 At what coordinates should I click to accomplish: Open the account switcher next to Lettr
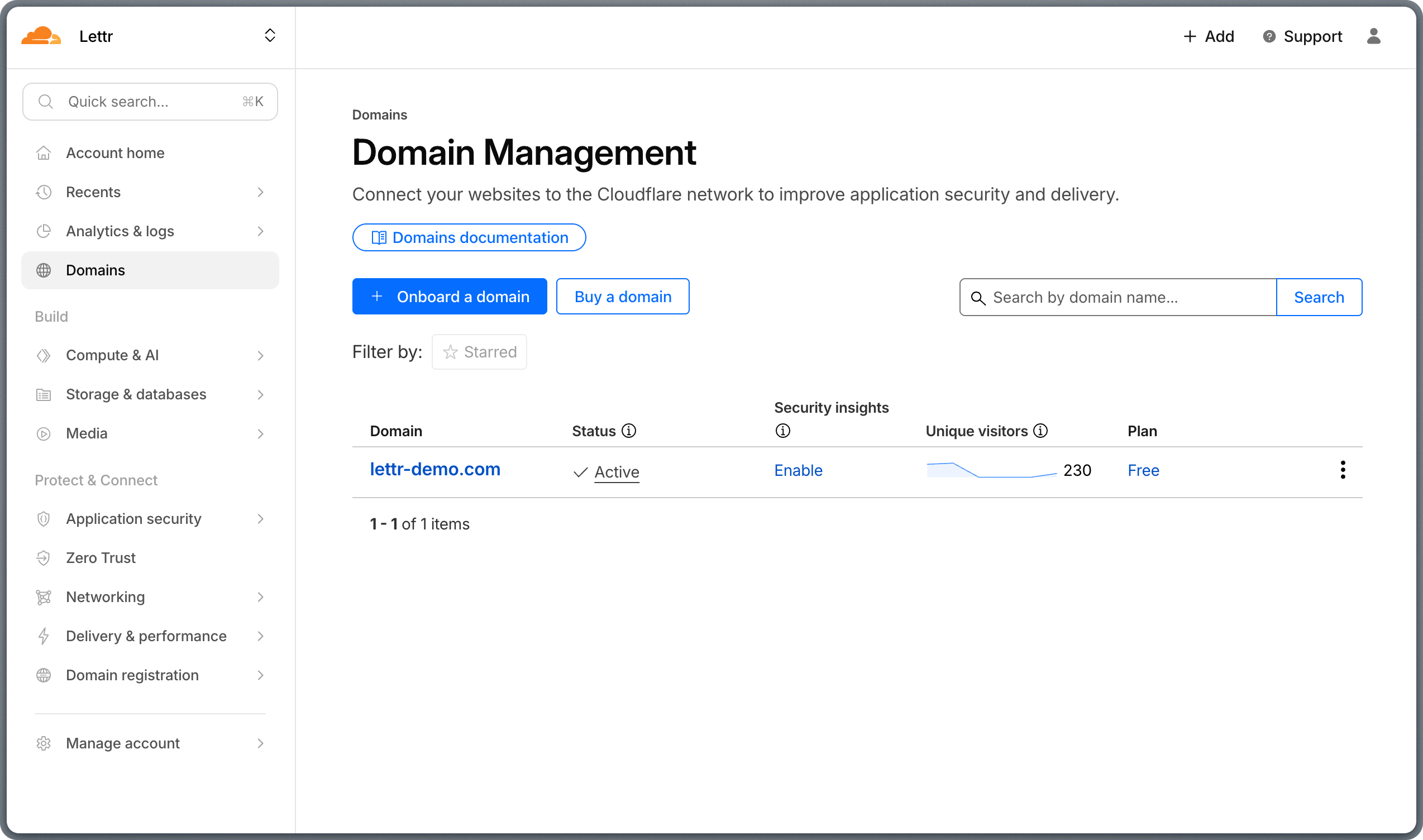pyautogui.click(x=270, y=35)
